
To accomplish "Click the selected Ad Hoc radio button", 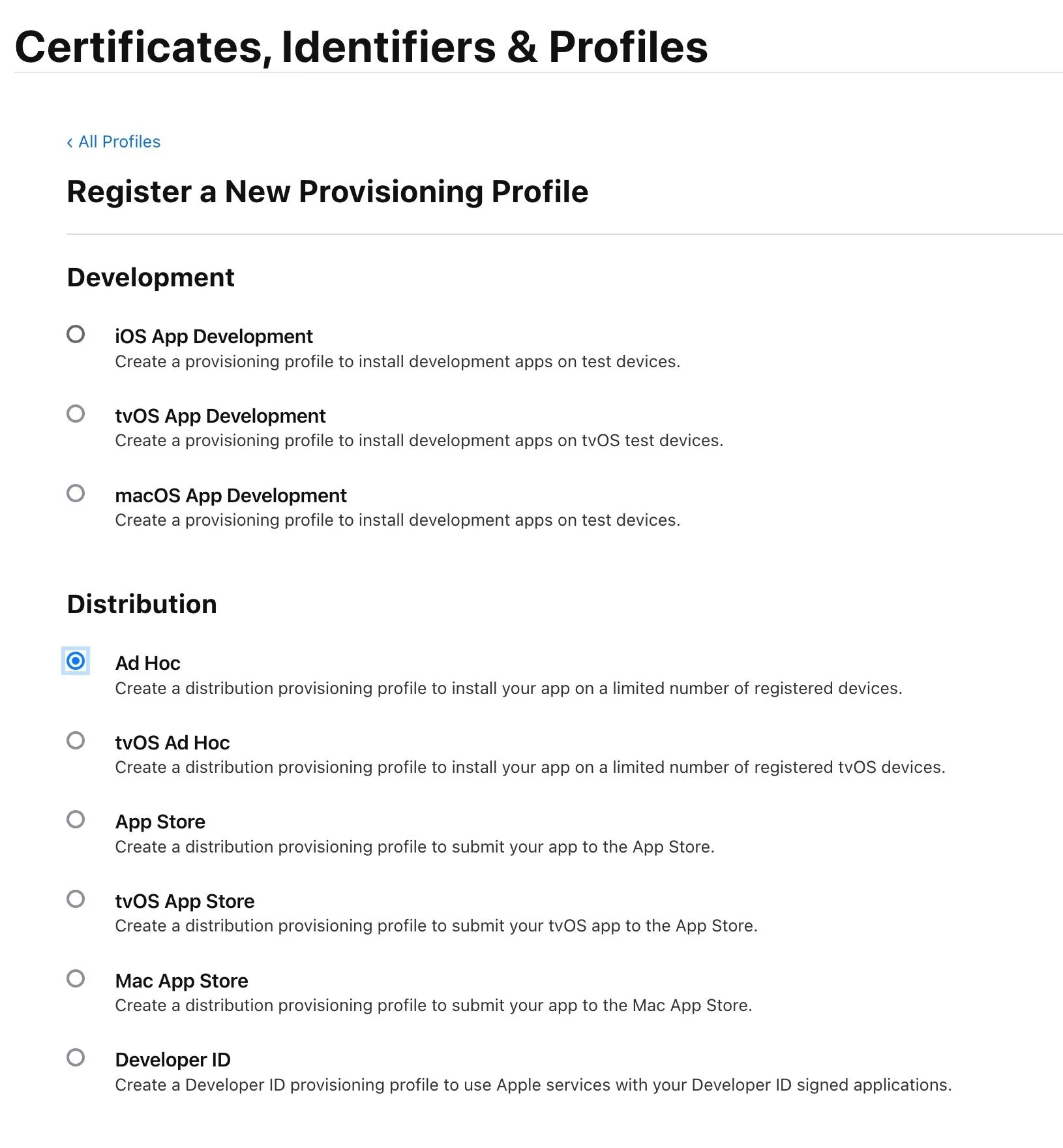I will (x=76, y=661).
